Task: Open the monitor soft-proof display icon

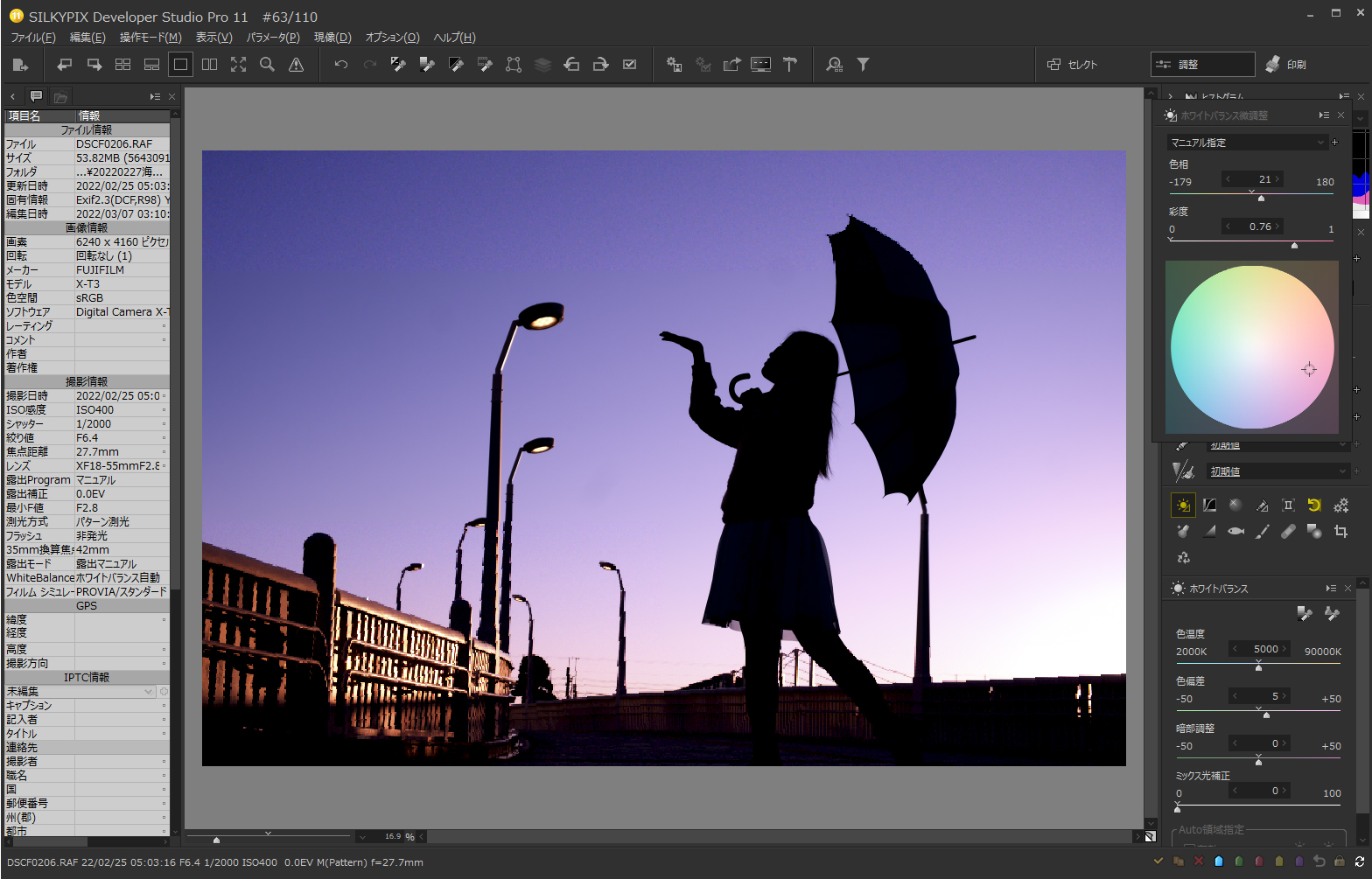Action: click(760, 65)
